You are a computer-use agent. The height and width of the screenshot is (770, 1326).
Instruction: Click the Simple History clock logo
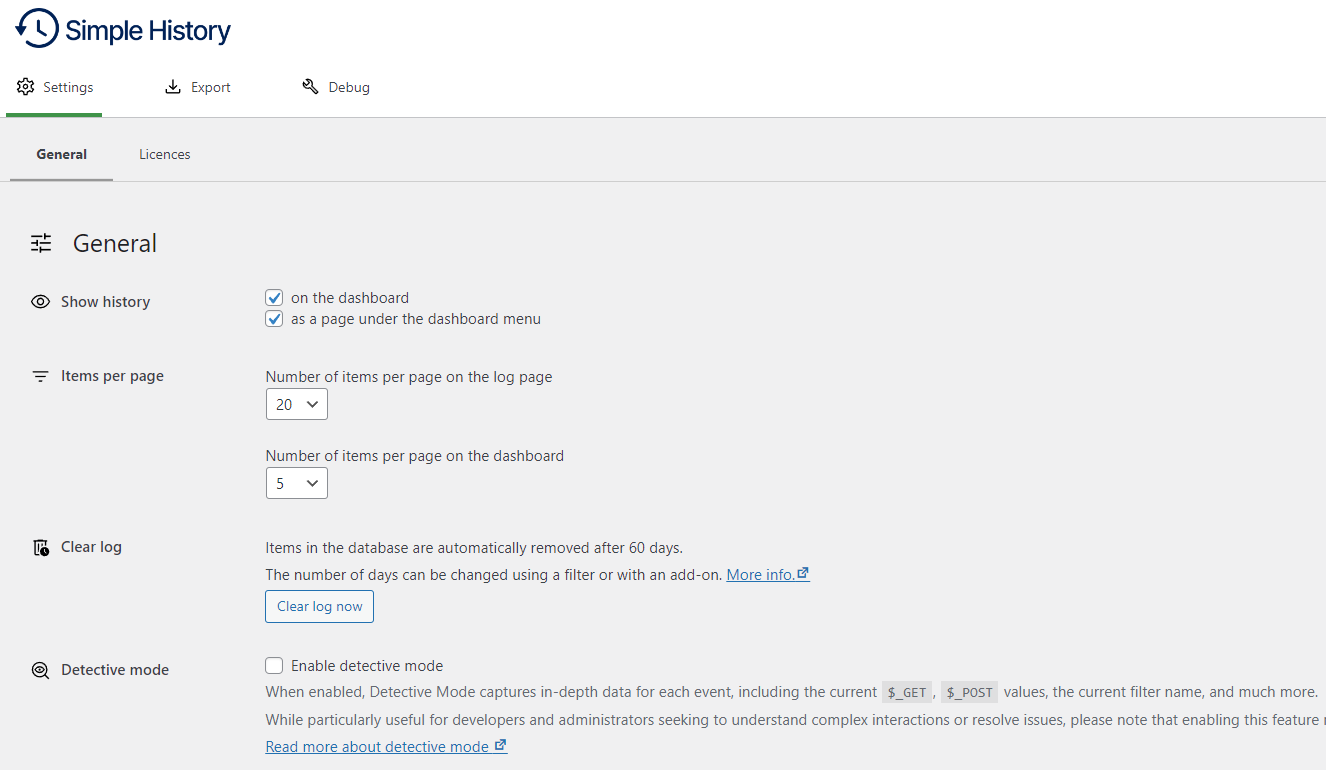(30, 27)
